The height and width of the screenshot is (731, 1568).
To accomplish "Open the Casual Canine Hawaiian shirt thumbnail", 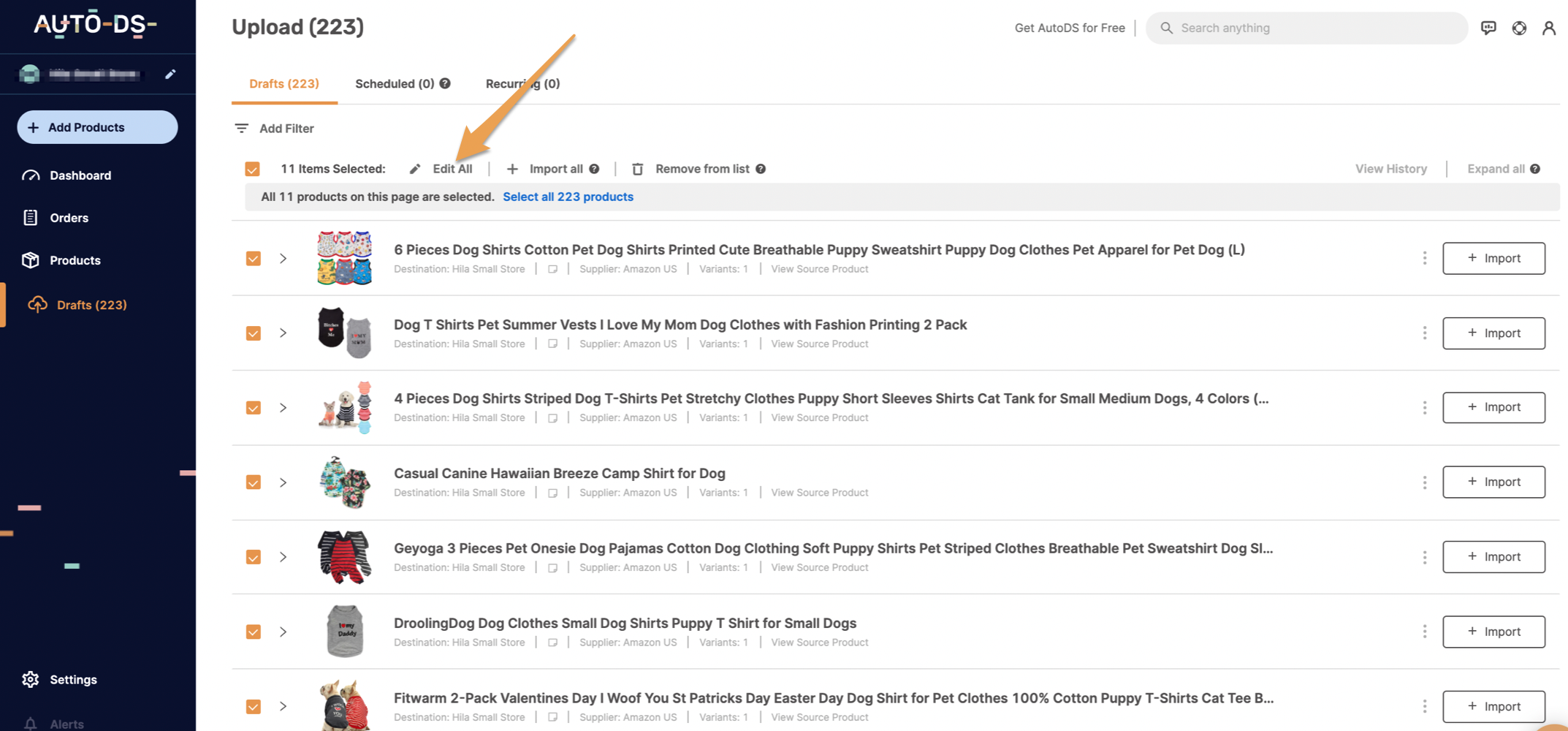I will coord(344,482).
